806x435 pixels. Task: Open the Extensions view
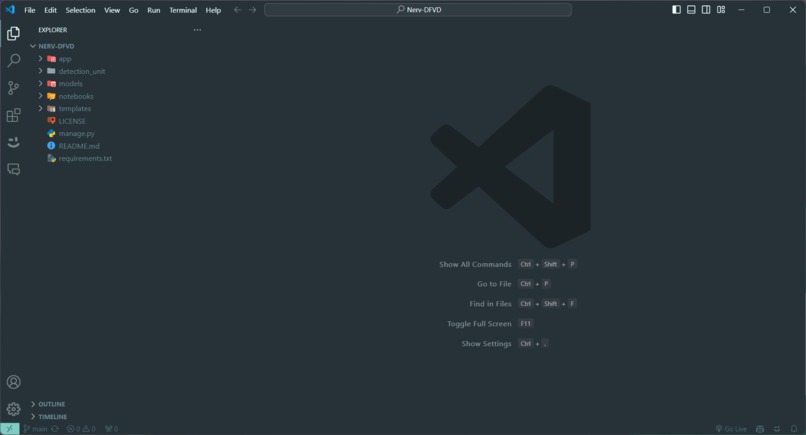pos(13,115)
